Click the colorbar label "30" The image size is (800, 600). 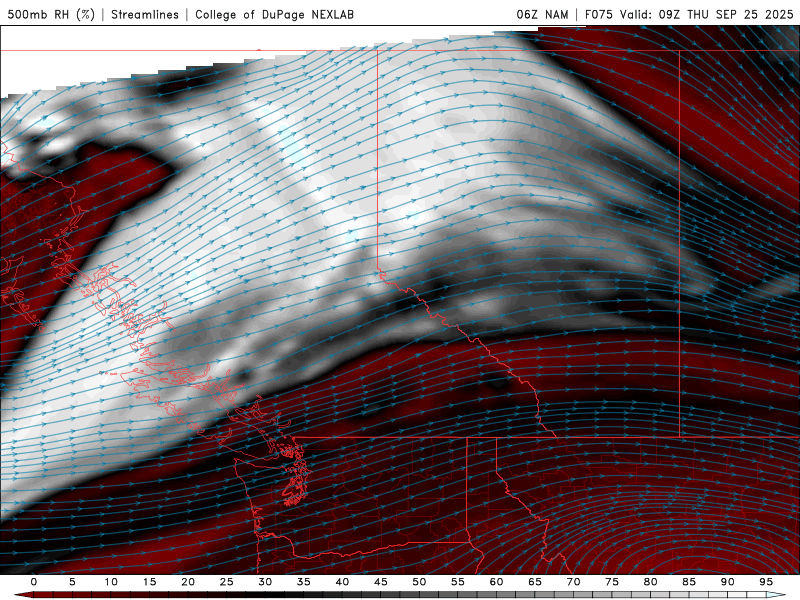pos(265,582)
